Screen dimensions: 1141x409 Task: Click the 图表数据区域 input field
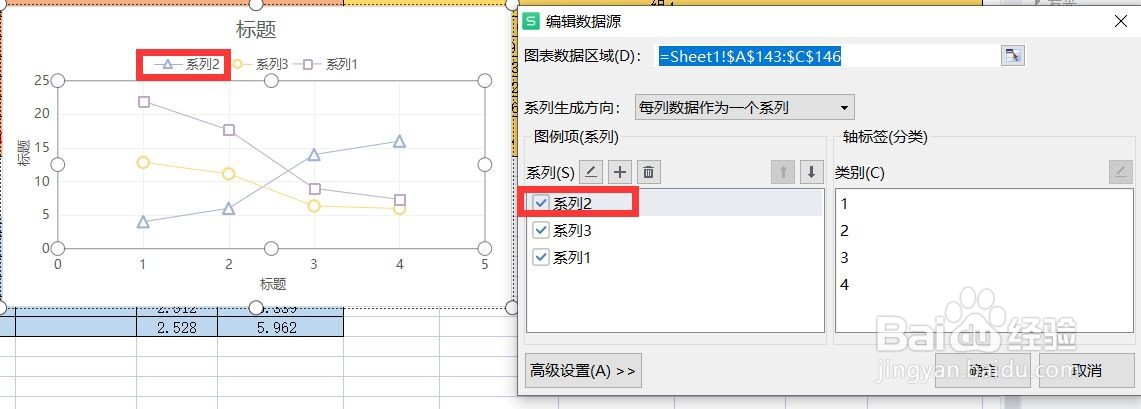[829, 56]
